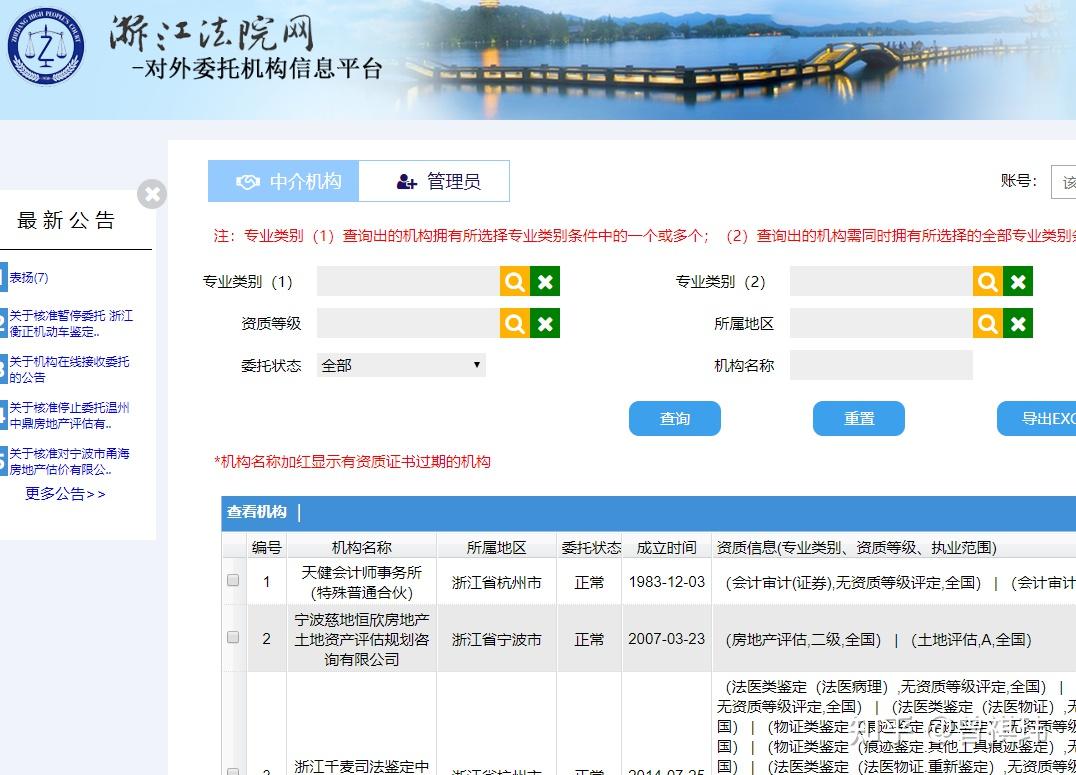Click the glasses icon on the 中介机构 tab

click(250, 181)
